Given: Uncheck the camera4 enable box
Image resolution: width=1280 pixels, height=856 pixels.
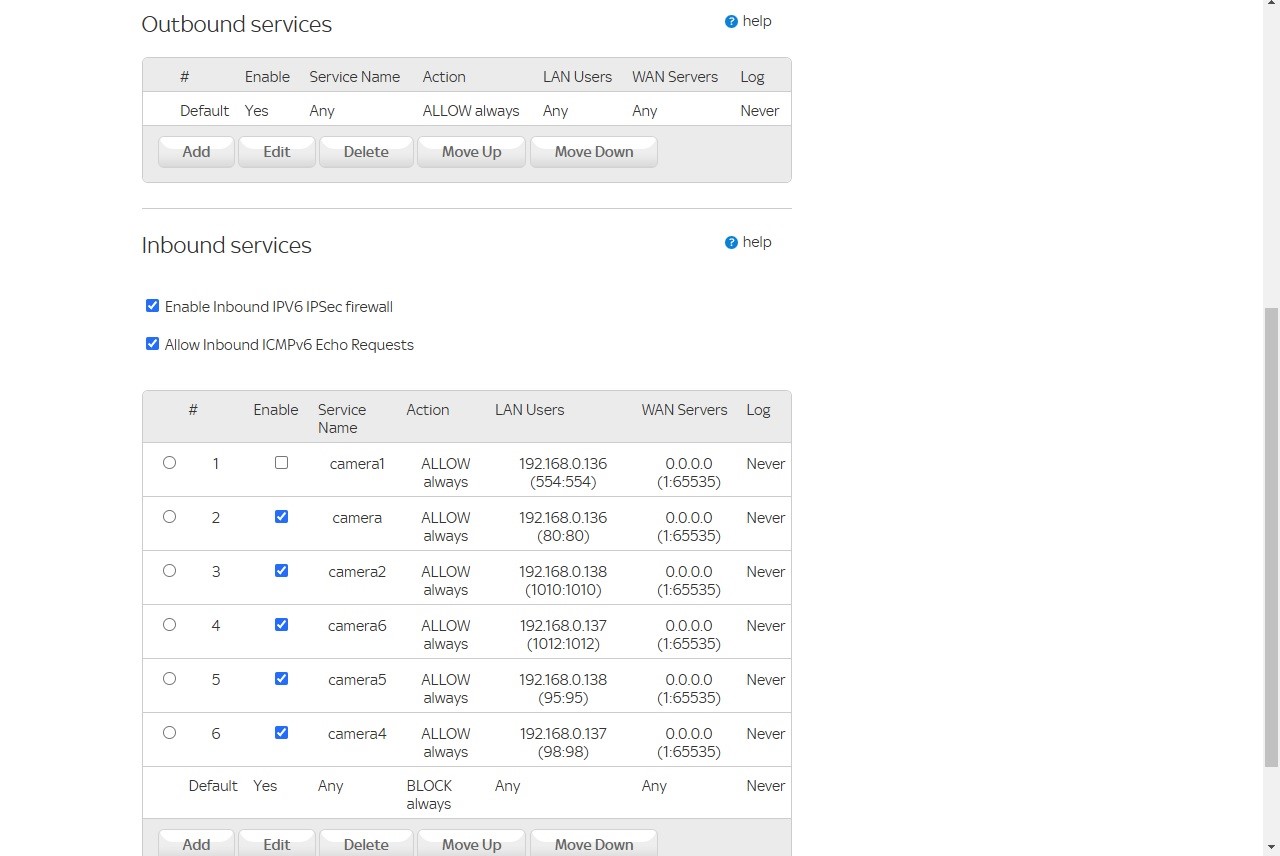Looking at the screenshot, I should (x=281, y=732).
